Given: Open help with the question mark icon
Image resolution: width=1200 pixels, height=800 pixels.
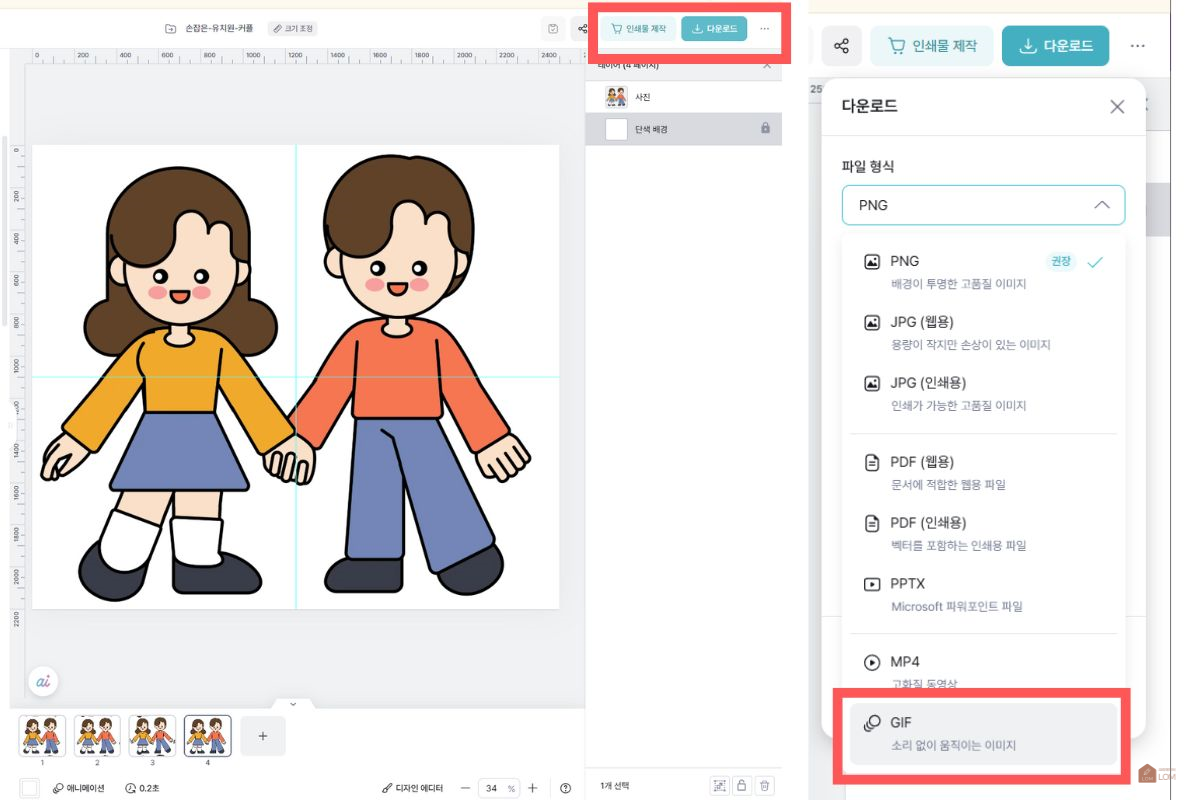Looking at the screenshot, I should click(566, 788).
